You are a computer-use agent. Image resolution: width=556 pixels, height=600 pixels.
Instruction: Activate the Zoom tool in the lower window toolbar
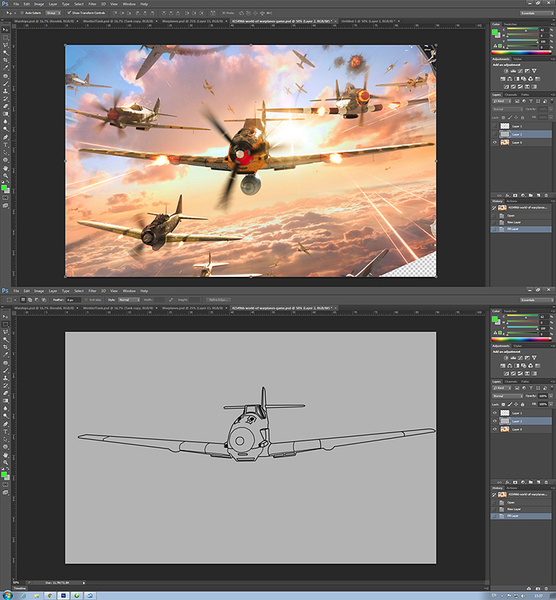(5, 462)
